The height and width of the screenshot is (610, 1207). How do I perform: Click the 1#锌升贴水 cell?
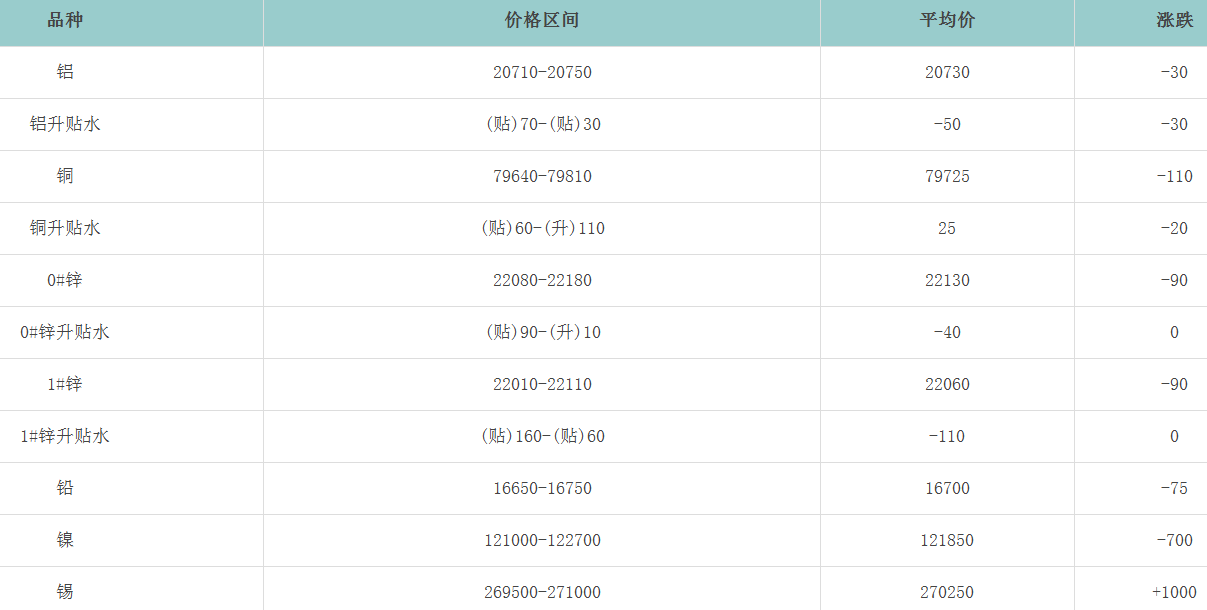point(65,436)
